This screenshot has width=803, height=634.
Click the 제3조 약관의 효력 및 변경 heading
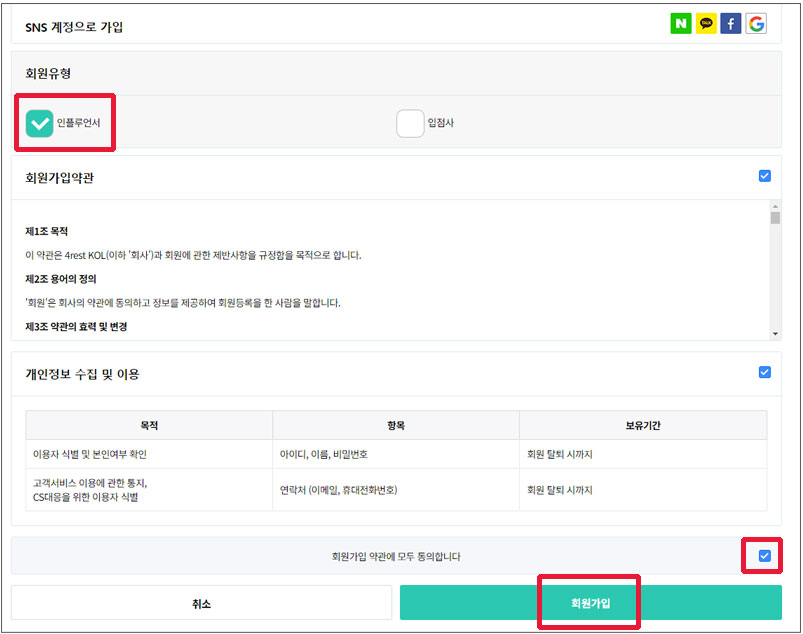(x=76, y=327)
